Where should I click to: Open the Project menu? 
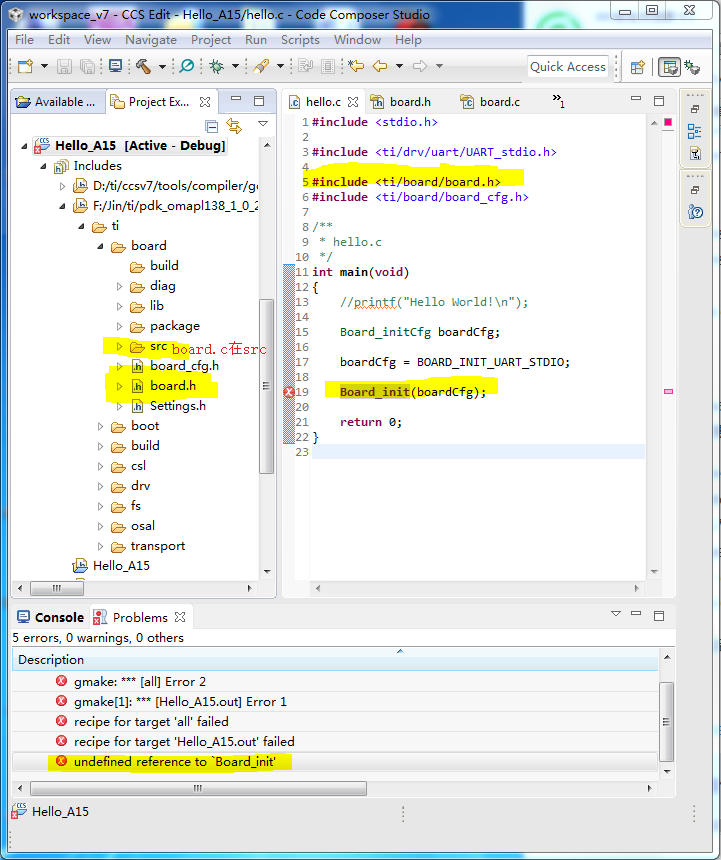point(211,40)
